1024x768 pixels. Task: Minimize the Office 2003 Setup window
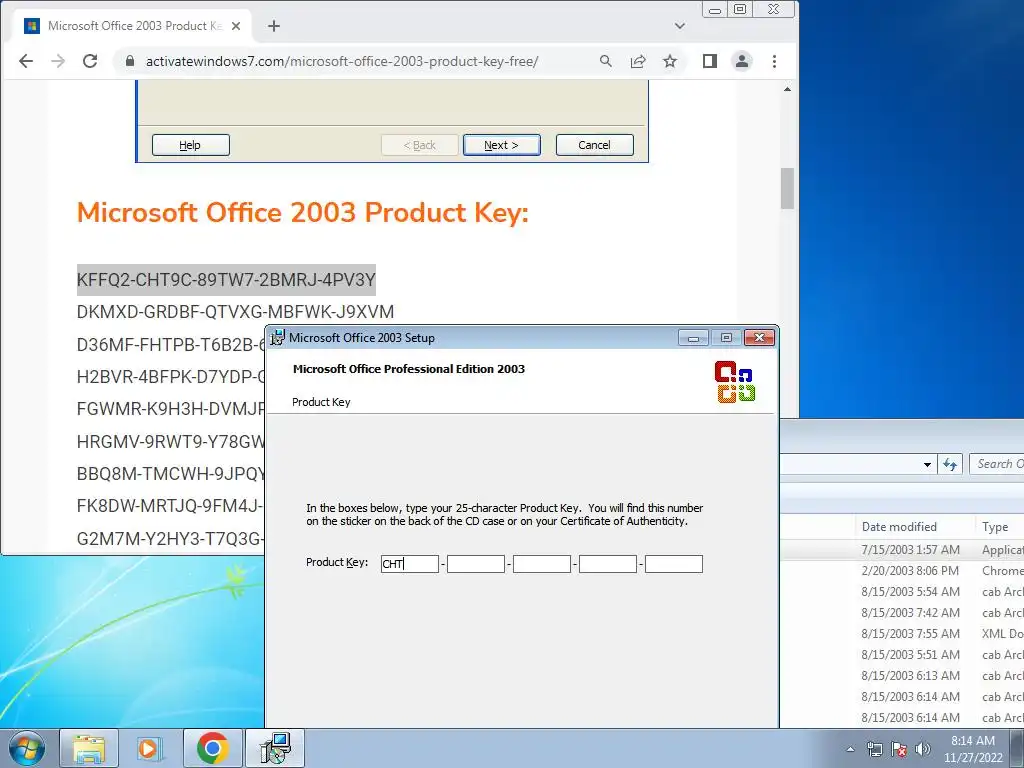pyautogui.click(x=694, y=338)
